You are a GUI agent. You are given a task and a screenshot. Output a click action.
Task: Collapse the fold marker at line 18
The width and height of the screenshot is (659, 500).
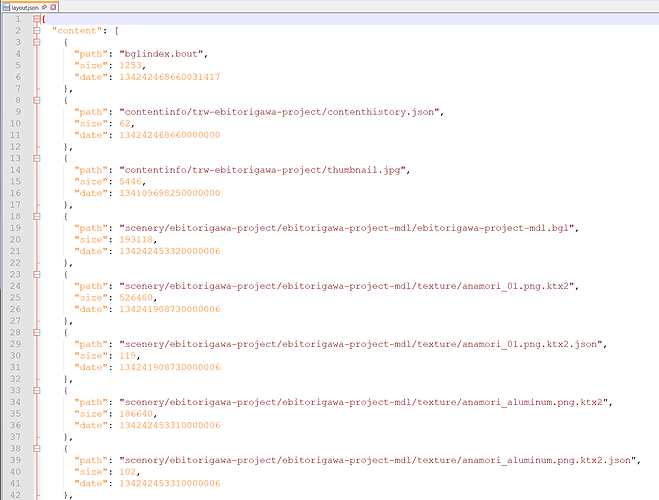tap(37, 216)
